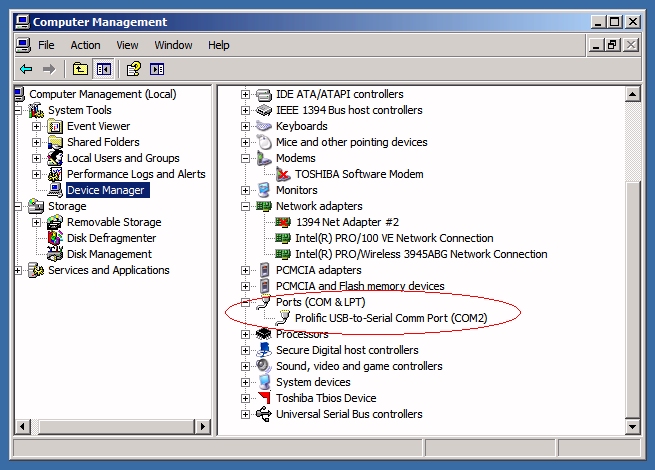Click the vertical scrollbar thumb in device list
Viewport: 655px width, 470px height.
tap(632, 299)
